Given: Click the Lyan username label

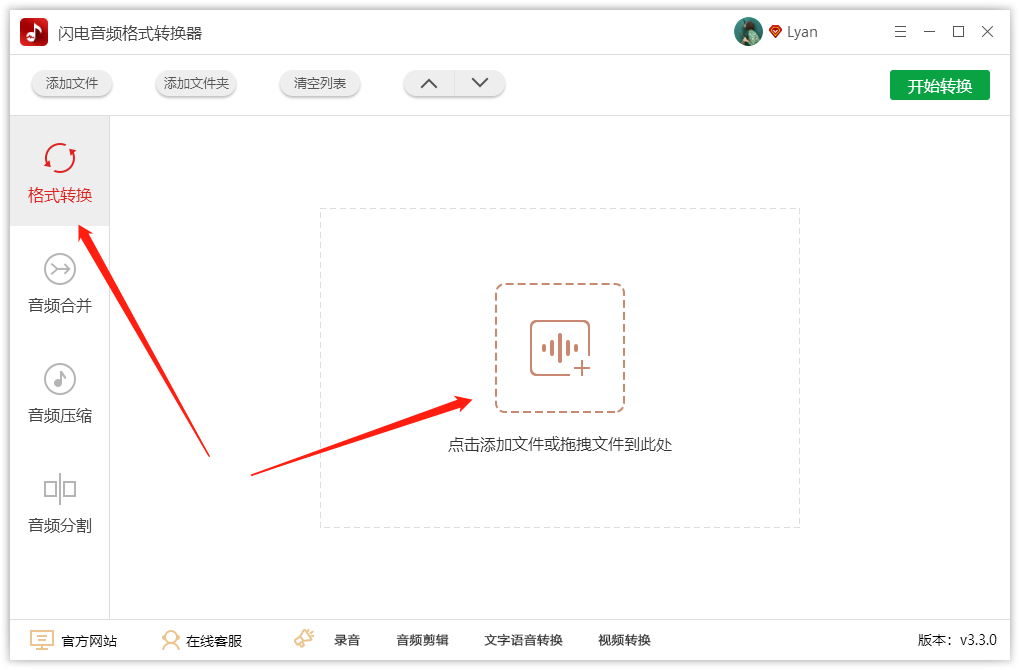Looking at the screenshot, I should pyautogui.click(x=802, y=32).
